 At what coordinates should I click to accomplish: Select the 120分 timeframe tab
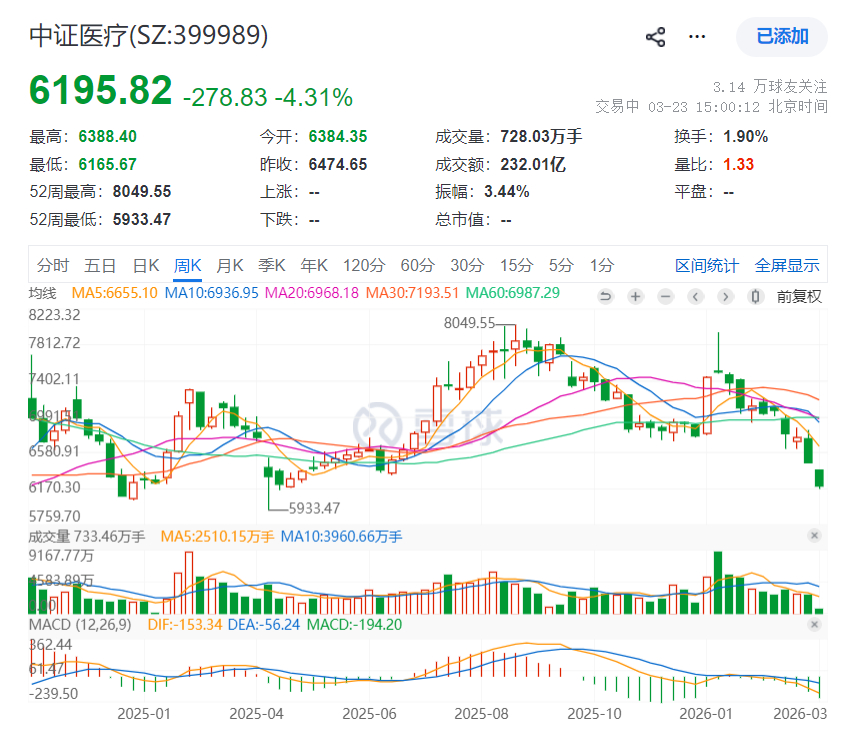364,265
